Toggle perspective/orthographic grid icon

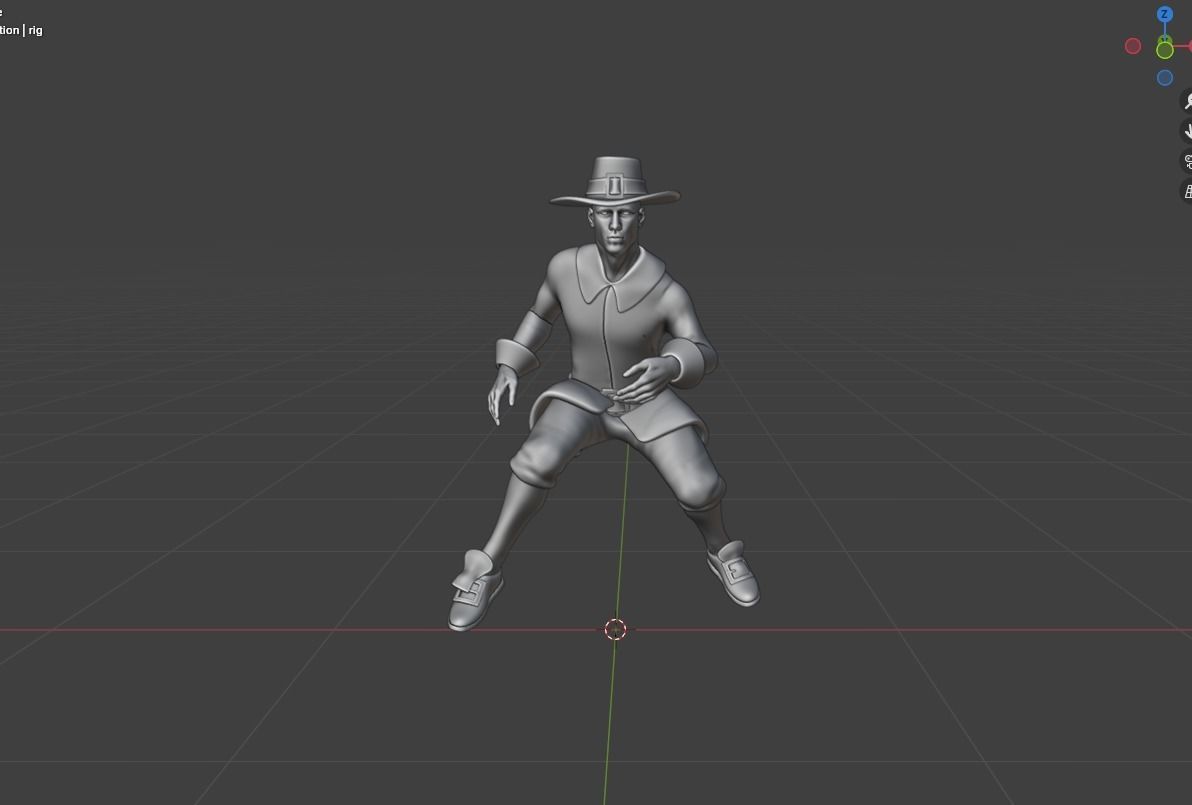tap(1187, 192)
